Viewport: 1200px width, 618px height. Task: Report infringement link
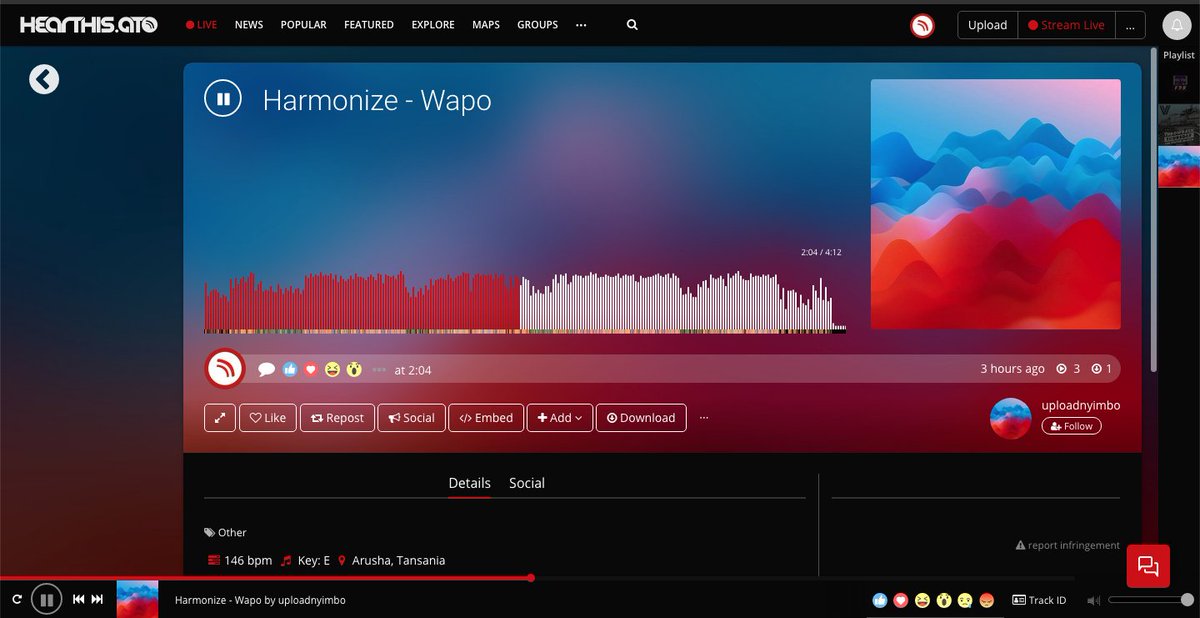click(1067, 545)
